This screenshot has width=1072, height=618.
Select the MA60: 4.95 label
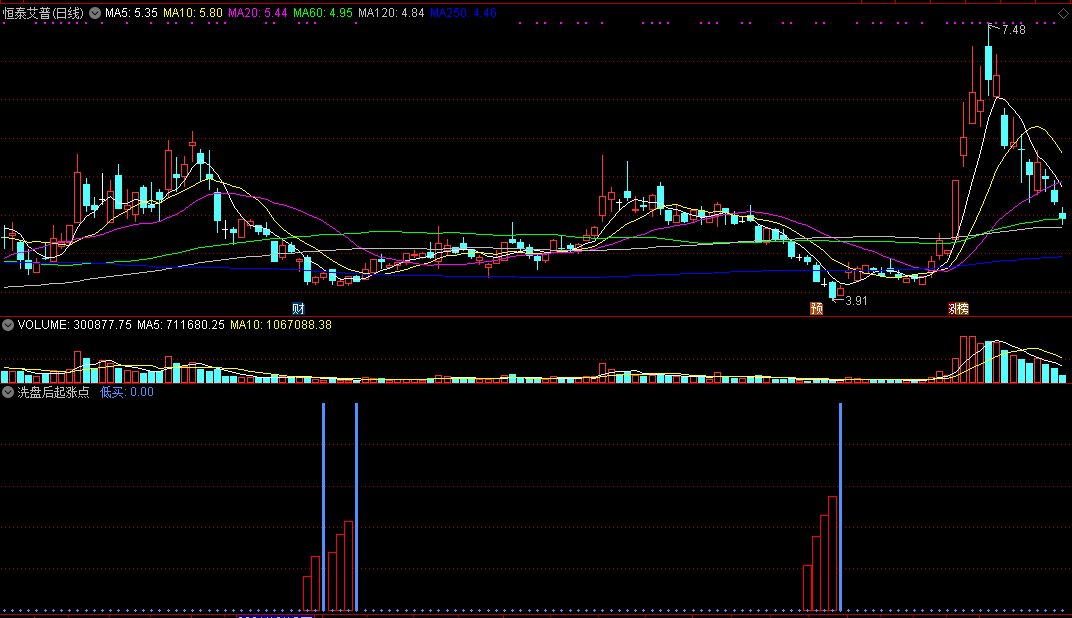pyautogui.click(x=323, y=13)
